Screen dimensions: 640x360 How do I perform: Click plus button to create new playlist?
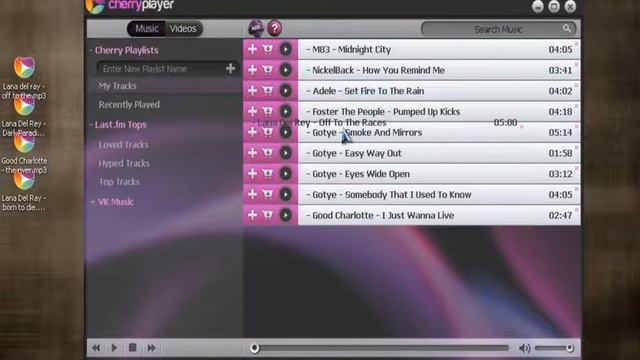[x=231, y=68]
